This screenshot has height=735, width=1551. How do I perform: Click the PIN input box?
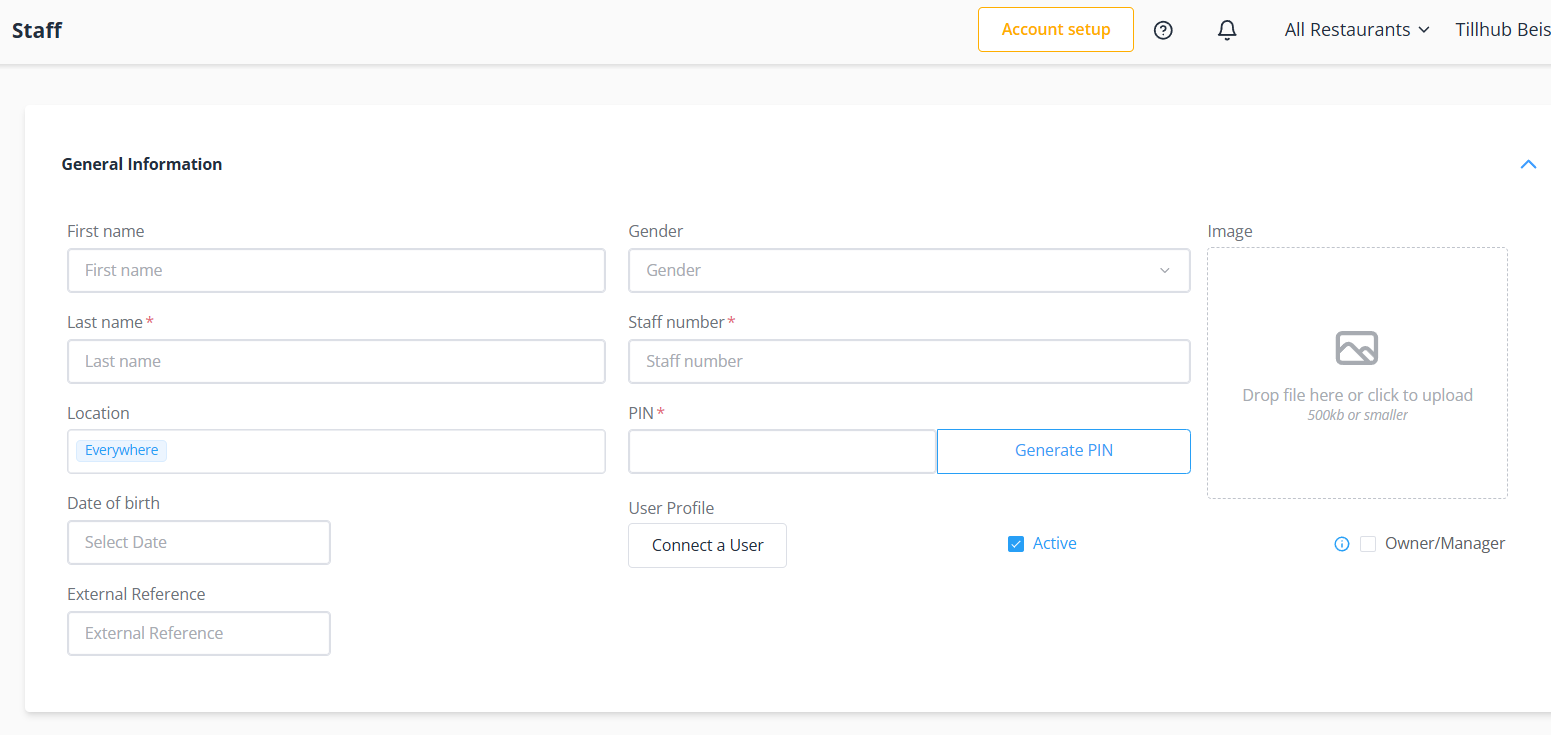click(x=781, y=451)
